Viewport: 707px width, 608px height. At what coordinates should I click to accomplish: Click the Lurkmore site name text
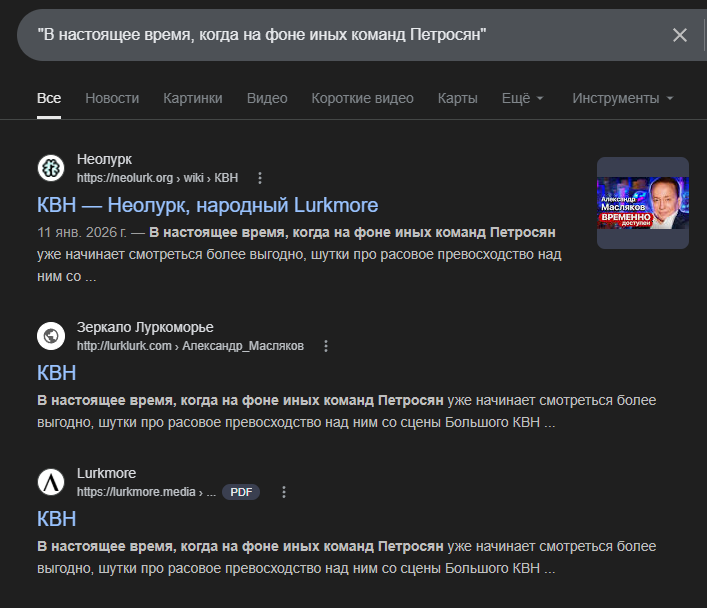point(106,473)
